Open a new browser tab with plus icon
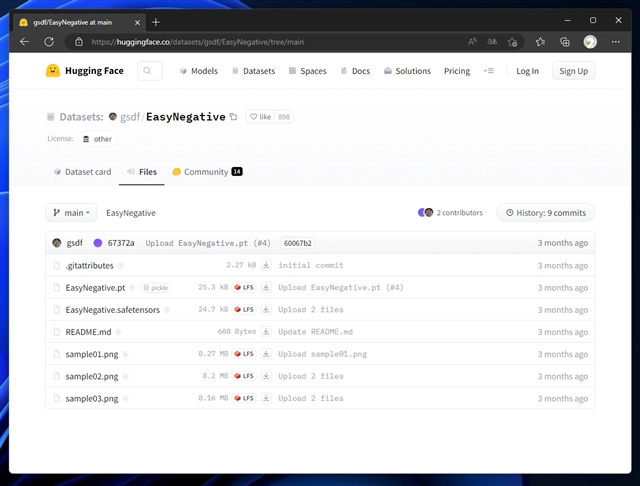The width and height of the screenshot is (640, 486). pyautogui.click(x=156, y=22)
